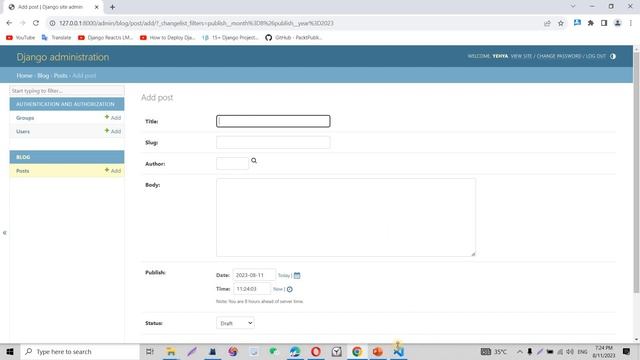Open the YouTube bookmark
This screenshot has height=360, width=640.
point(20,38)
